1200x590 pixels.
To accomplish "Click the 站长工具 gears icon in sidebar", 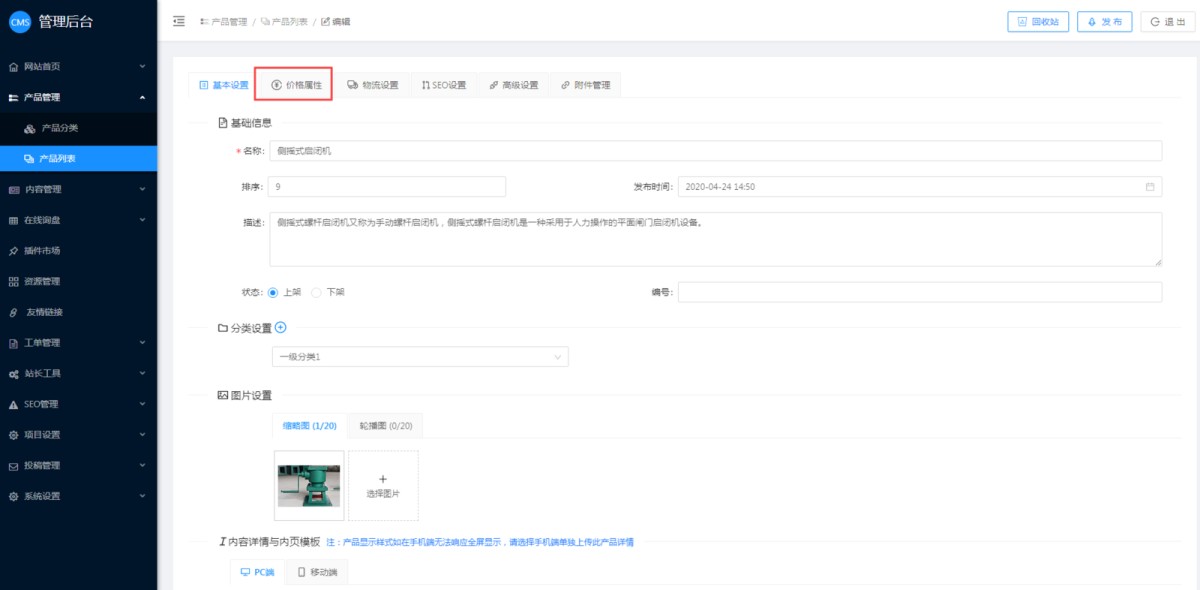I will coord(13,373).
